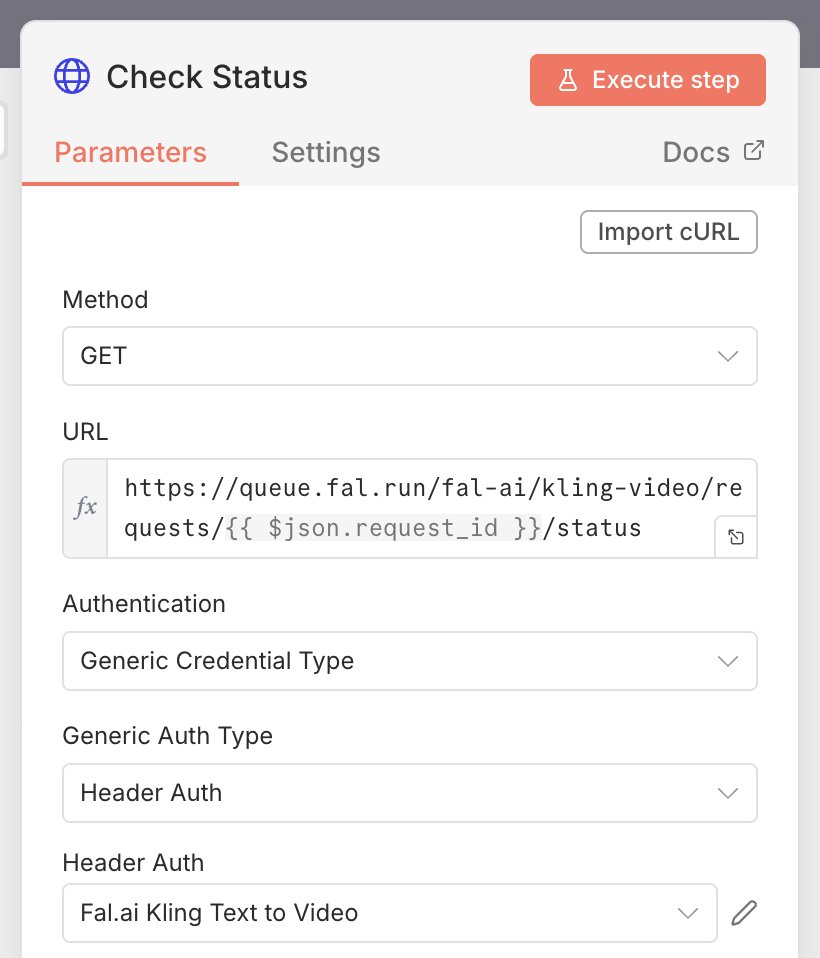Image resolution: width=820 pixels, height=958 pixels.
Task: Click the chevron icon on the Header Auth field
Action: (x=688, y=913)
